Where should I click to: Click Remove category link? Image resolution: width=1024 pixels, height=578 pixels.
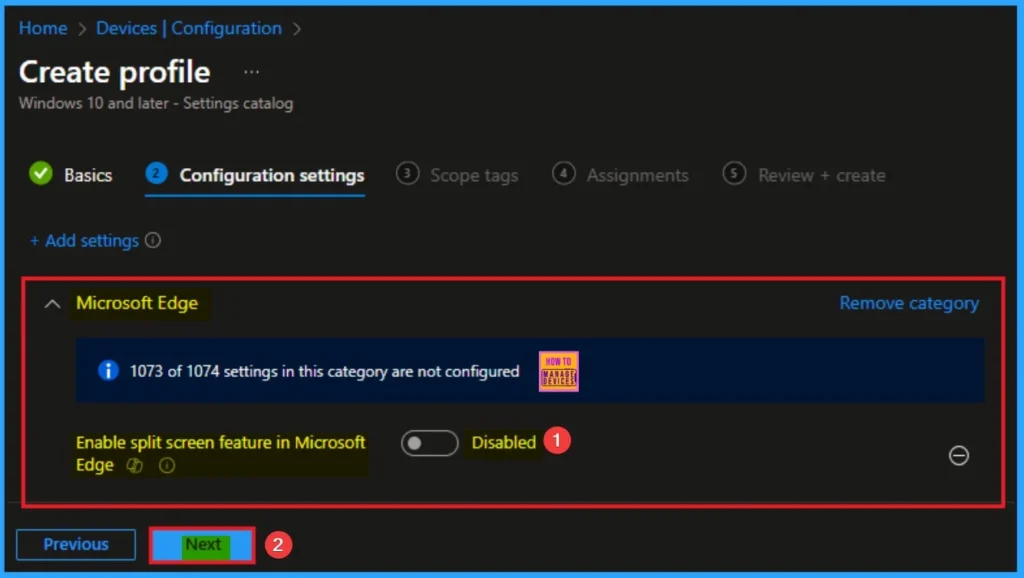(x=909, y=303)
